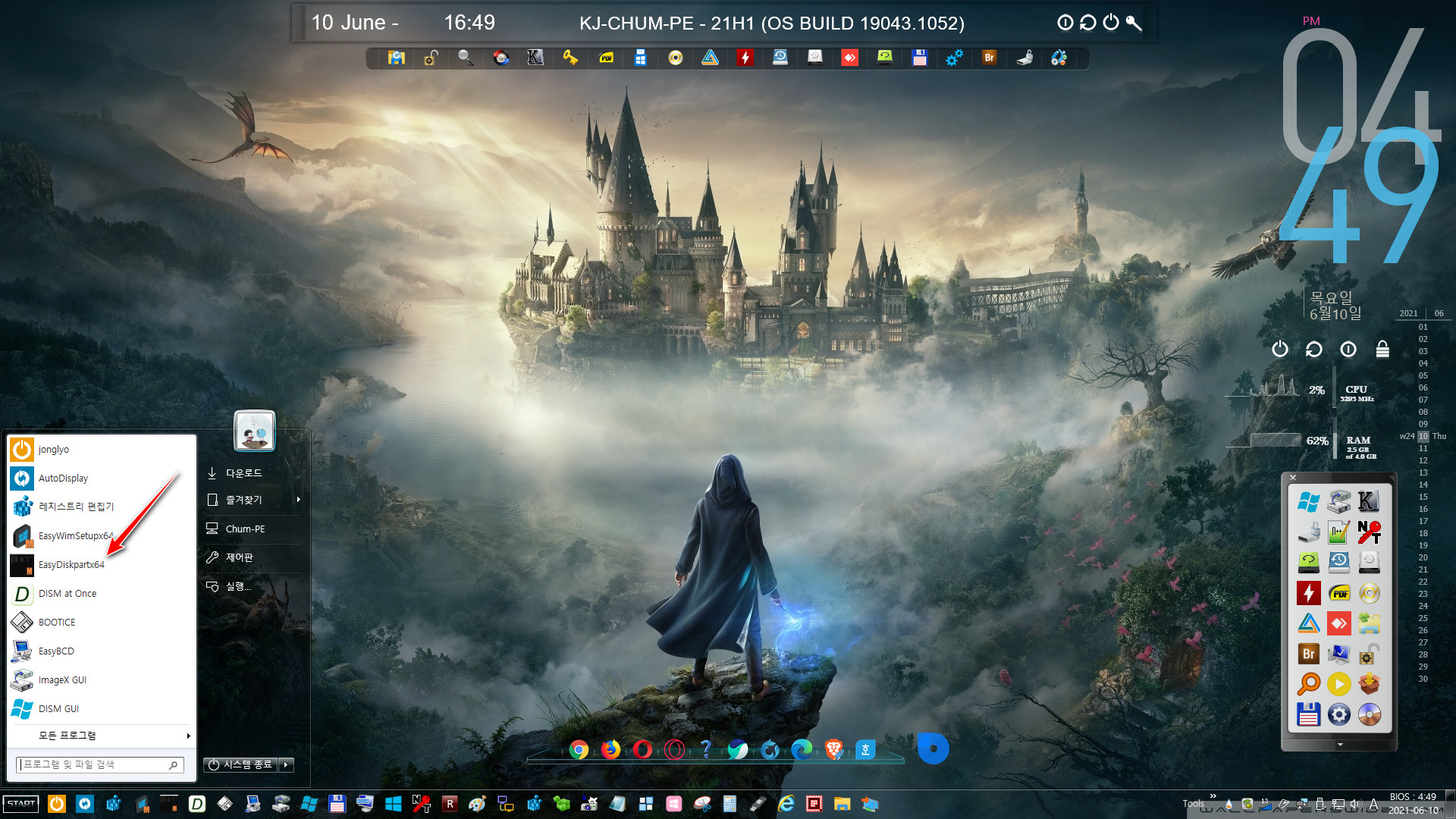The height and width of the screenshot is (819, 1456).
Task: Open the blue settings gear icon in side panel
Action: 1339,714
